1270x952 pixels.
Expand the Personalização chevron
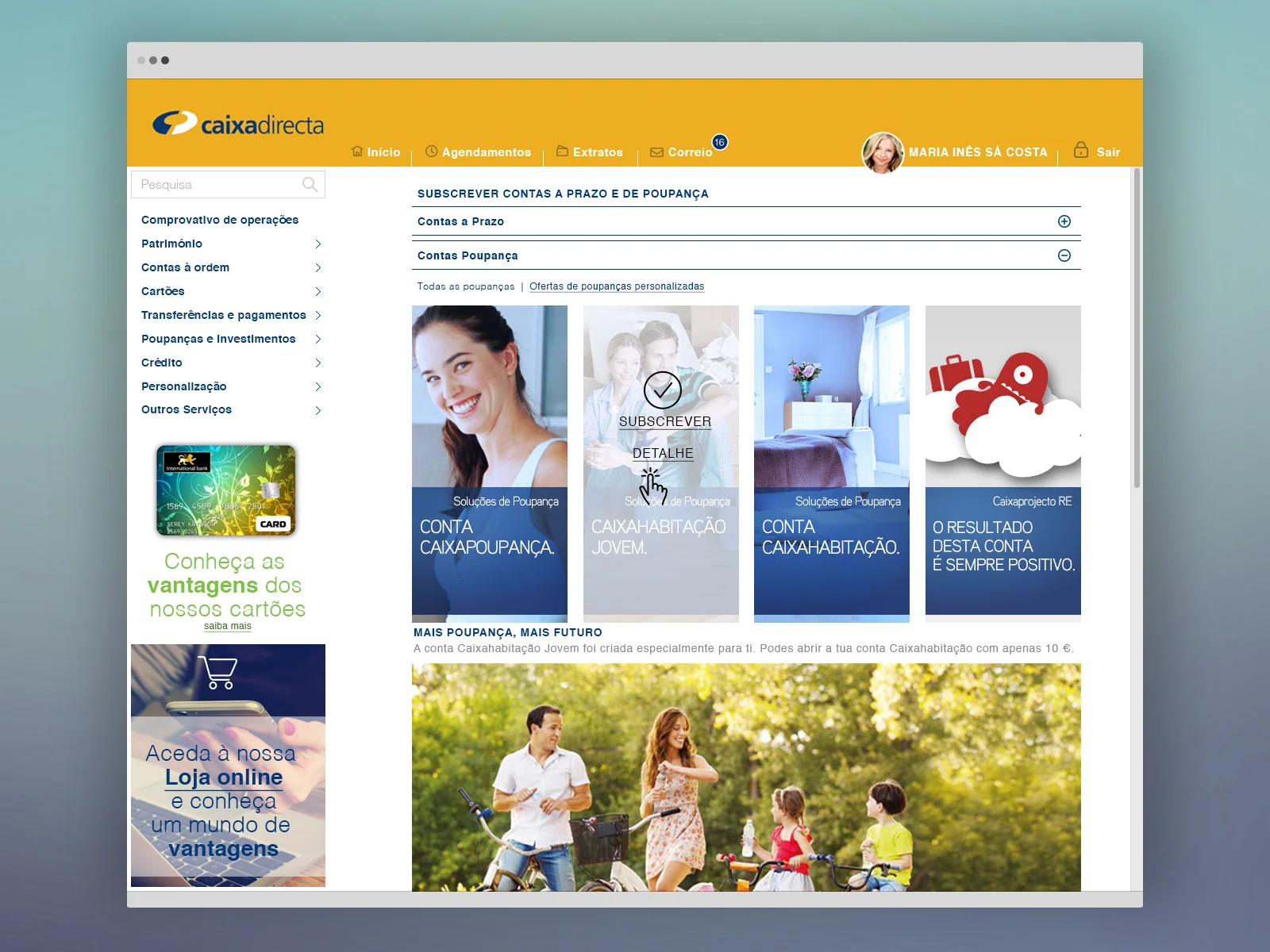(317, 386)
